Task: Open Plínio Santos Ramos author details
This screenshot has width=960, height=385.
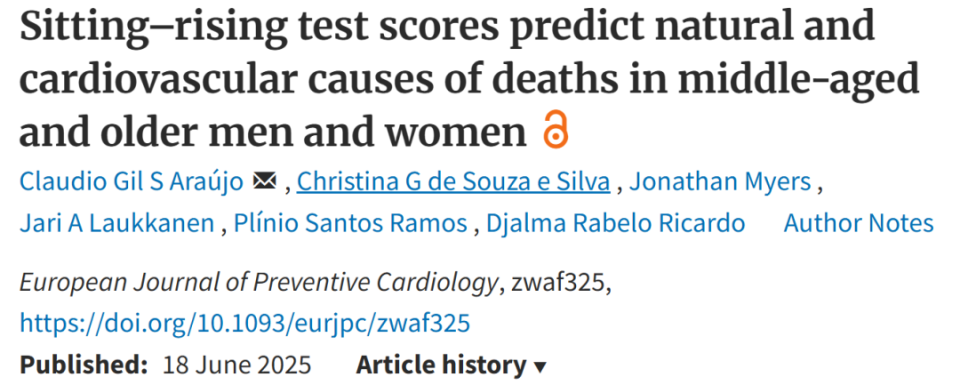Action: tap(351, 223)
